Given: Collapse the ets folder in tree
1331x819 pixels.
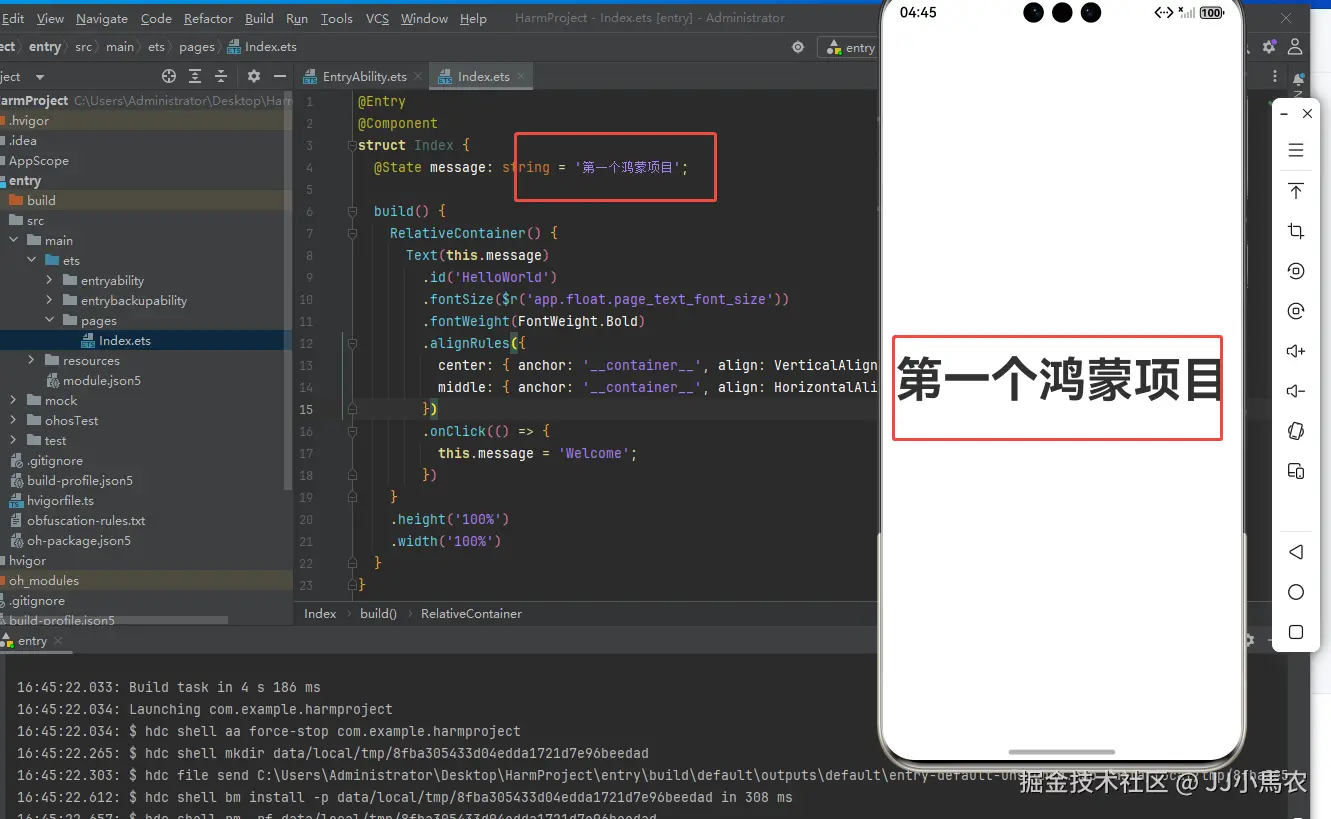Looking at the screenshot, I should click(x=31, y=260).
